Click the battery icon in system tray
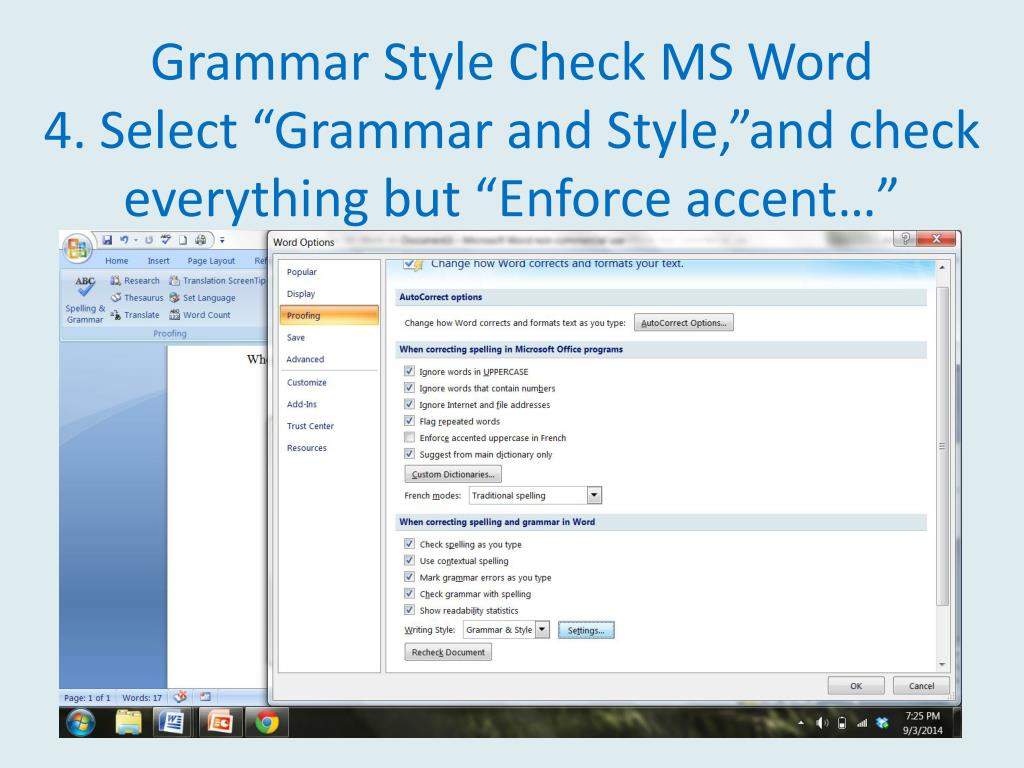1024x768 pixels. tap(842, 723)
